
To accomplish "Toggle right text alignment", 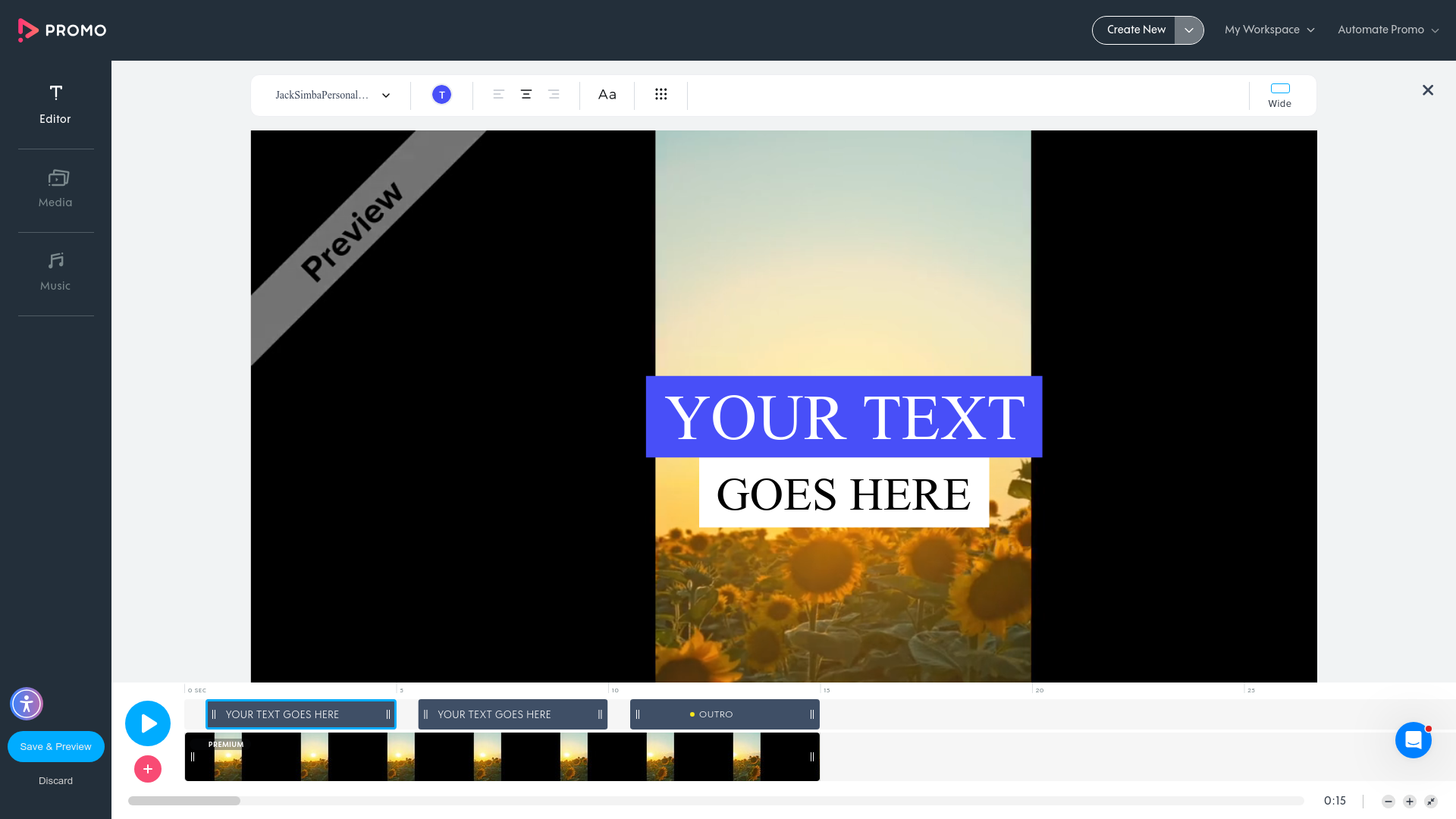I will [x=554, y=94].
